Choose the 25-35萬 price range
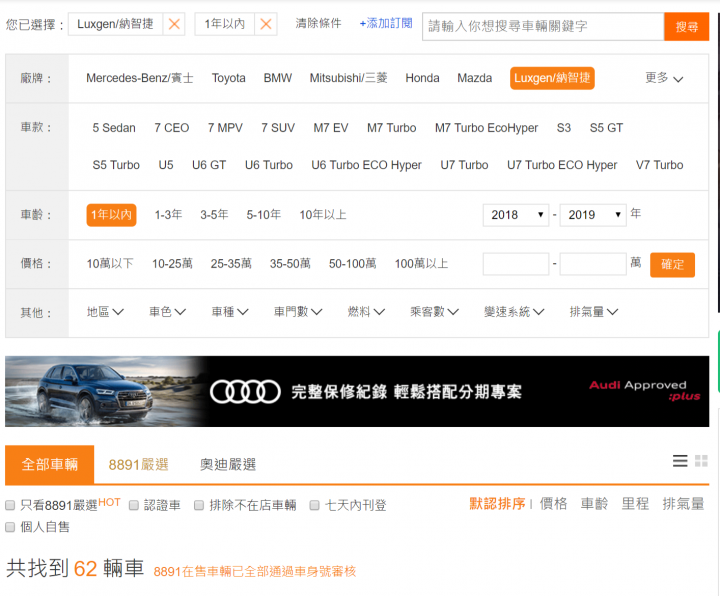 [231, 264]
